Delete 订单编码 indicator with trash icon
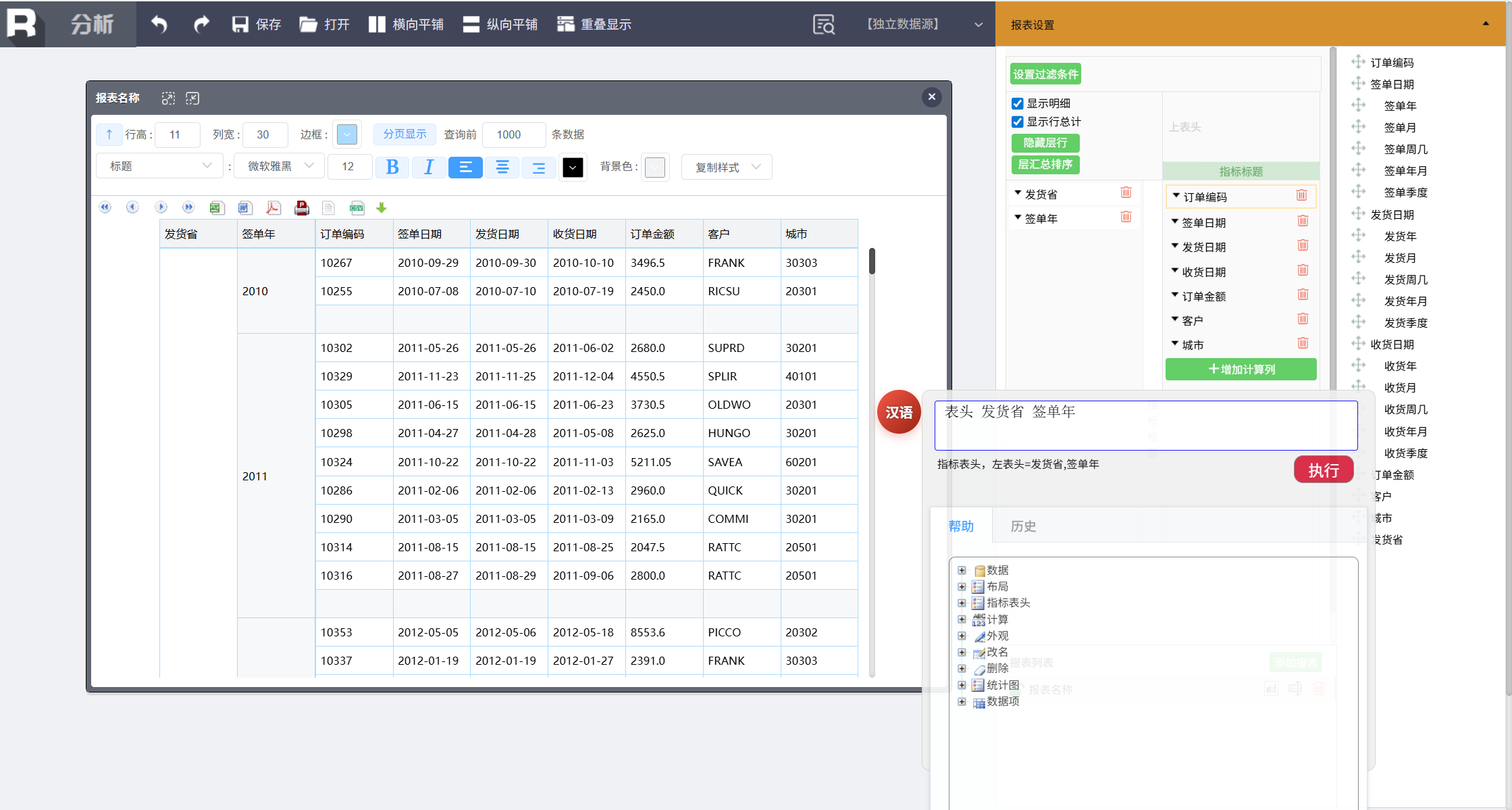 click(1301, 196)
